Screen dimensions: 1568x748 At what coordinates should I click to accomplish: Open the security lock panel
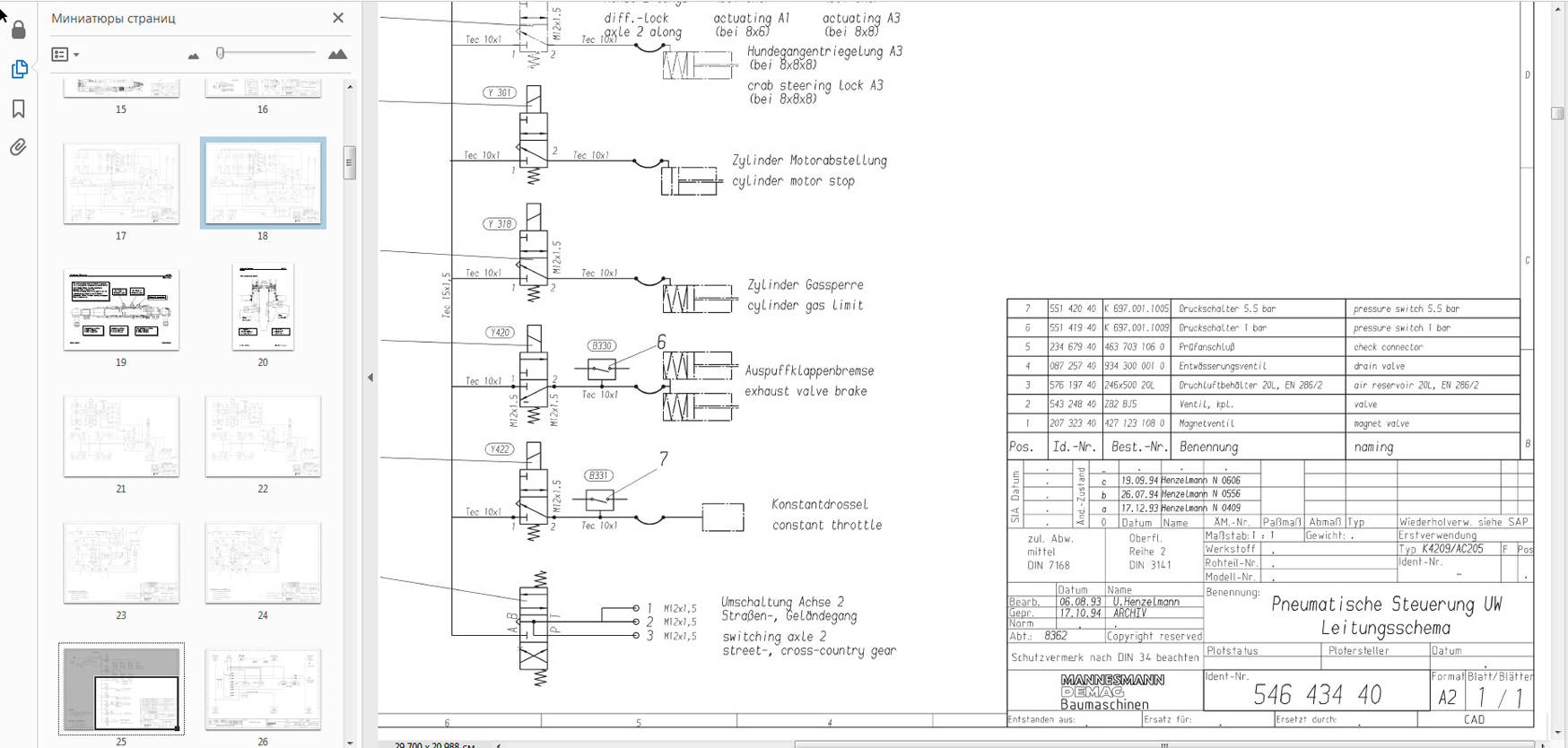(18, 30)
